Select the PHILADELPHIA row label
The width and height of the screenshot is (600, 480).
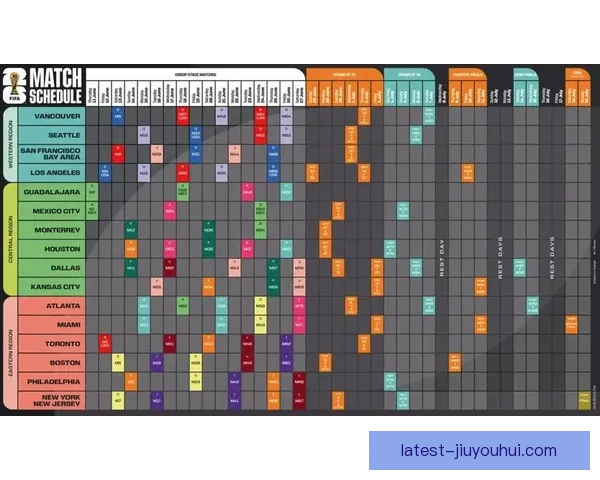pyautogui.click(x=54, y=382)
